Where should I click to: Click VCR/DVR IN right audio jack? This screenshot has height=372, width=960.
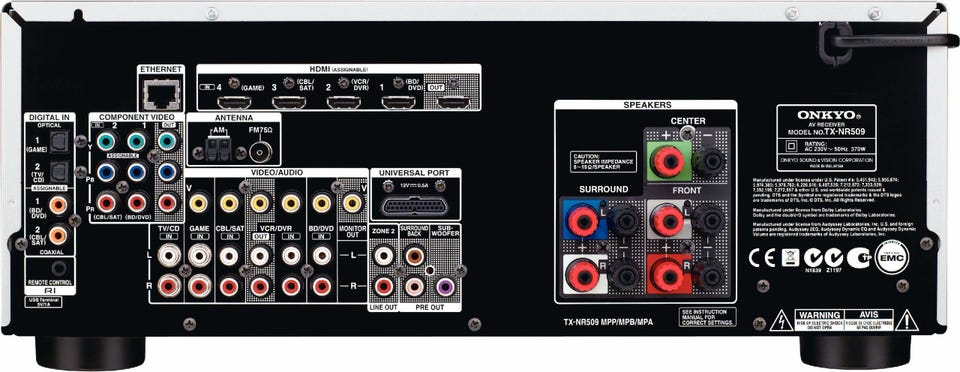click(x=291, y=286)
